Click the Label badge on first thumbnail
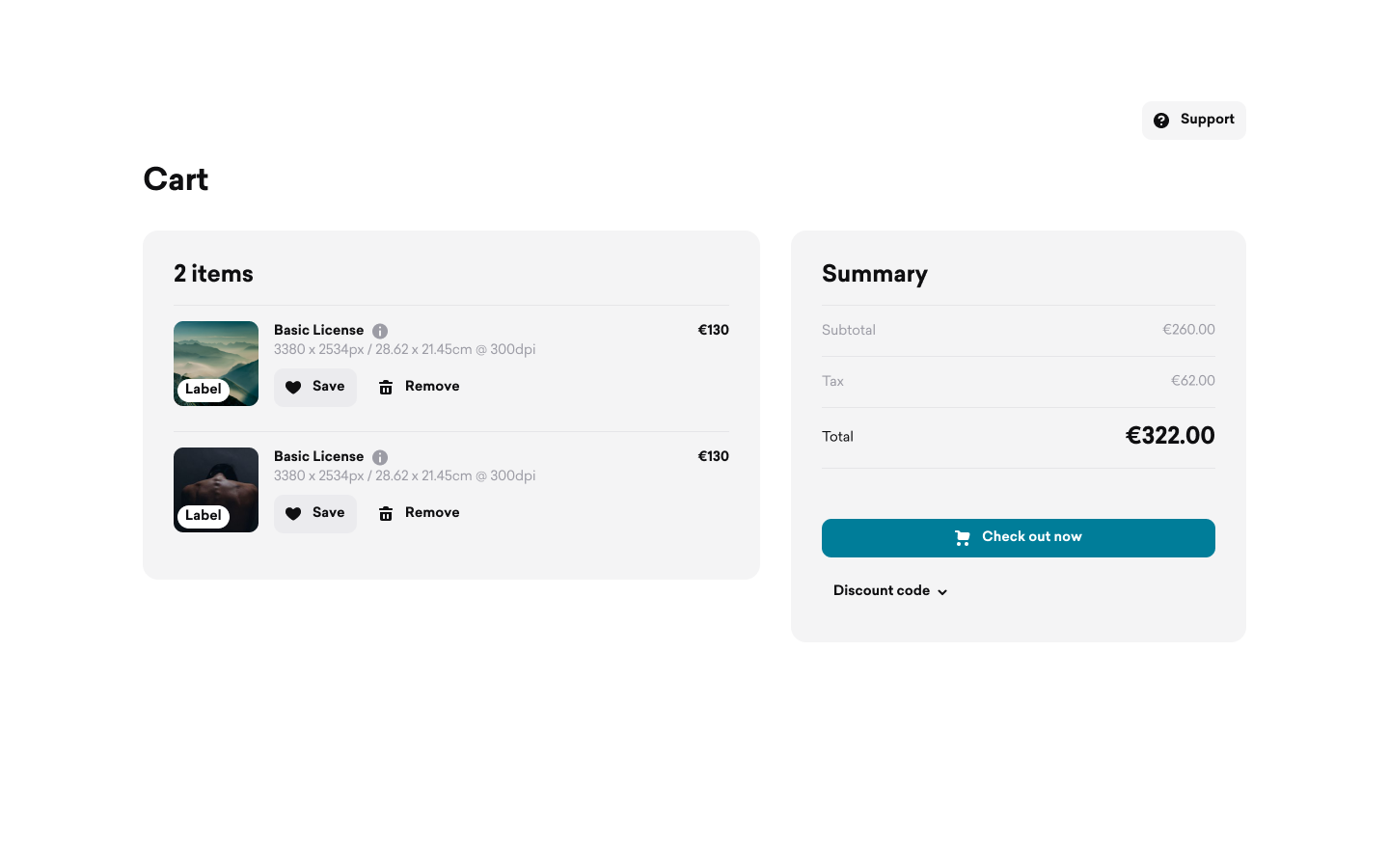 click(x=204, y=390)
